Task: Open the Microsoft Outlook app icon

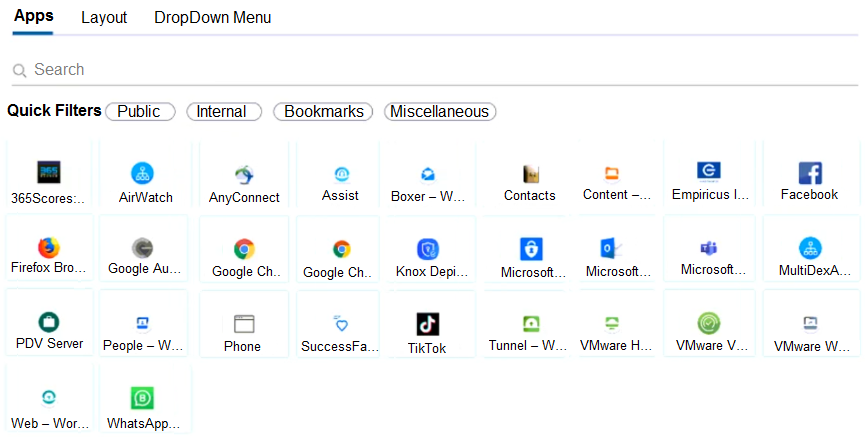Action: click(x=611, y=248)
